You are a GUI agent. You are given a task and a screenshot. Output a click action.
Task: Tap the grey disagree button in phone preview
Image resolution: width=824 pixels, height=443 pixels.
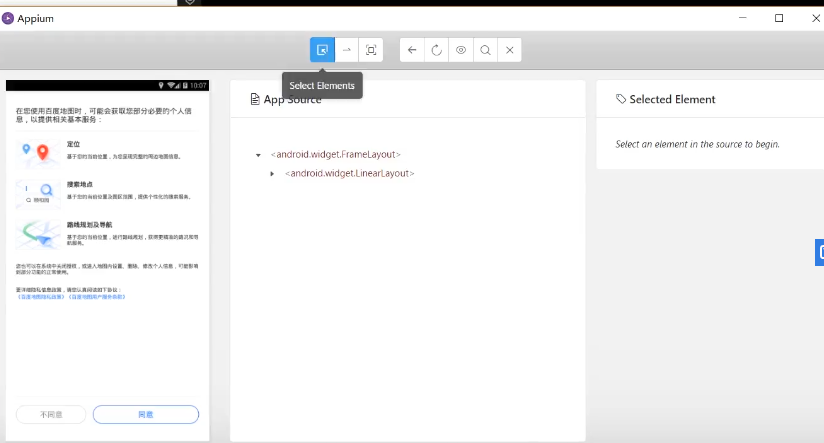pyautogui.click(x=51, y=415)
